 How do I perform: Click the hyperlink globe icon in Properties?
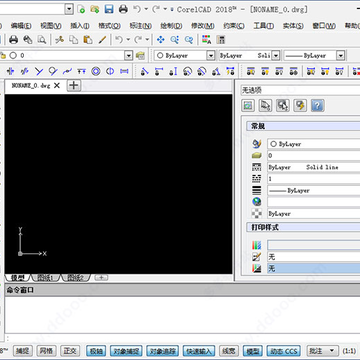[257, 202]
